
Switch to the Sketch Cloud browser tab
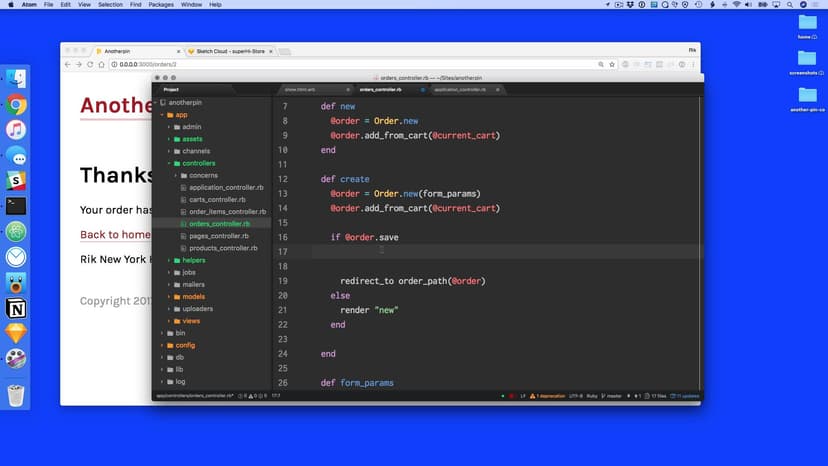coord(229,50)
